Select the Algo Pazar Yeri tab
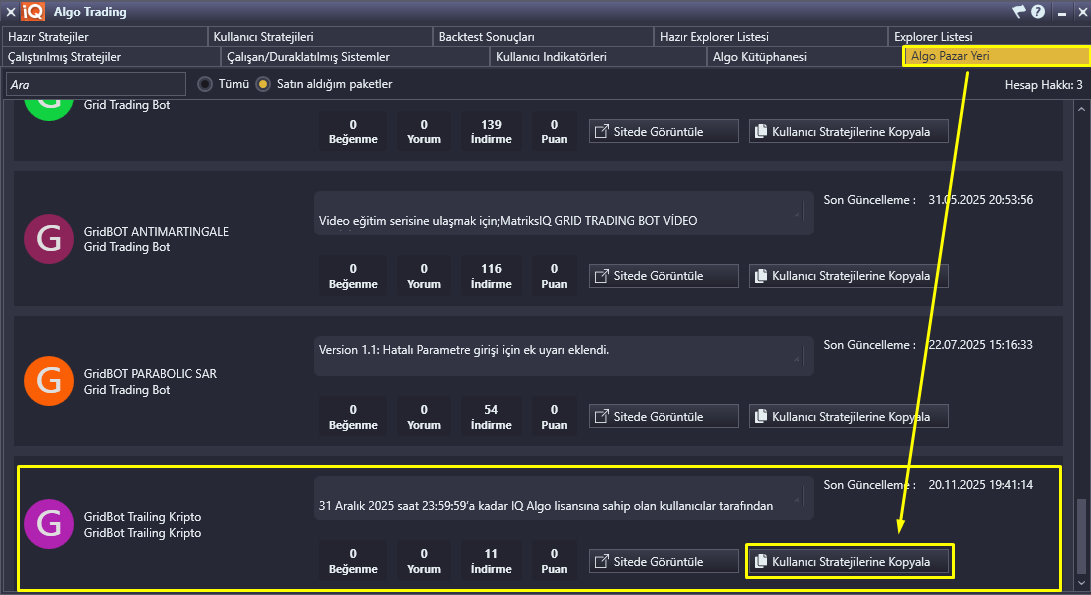Screen dimensions: 1091x595 click(x=996, y=56)
